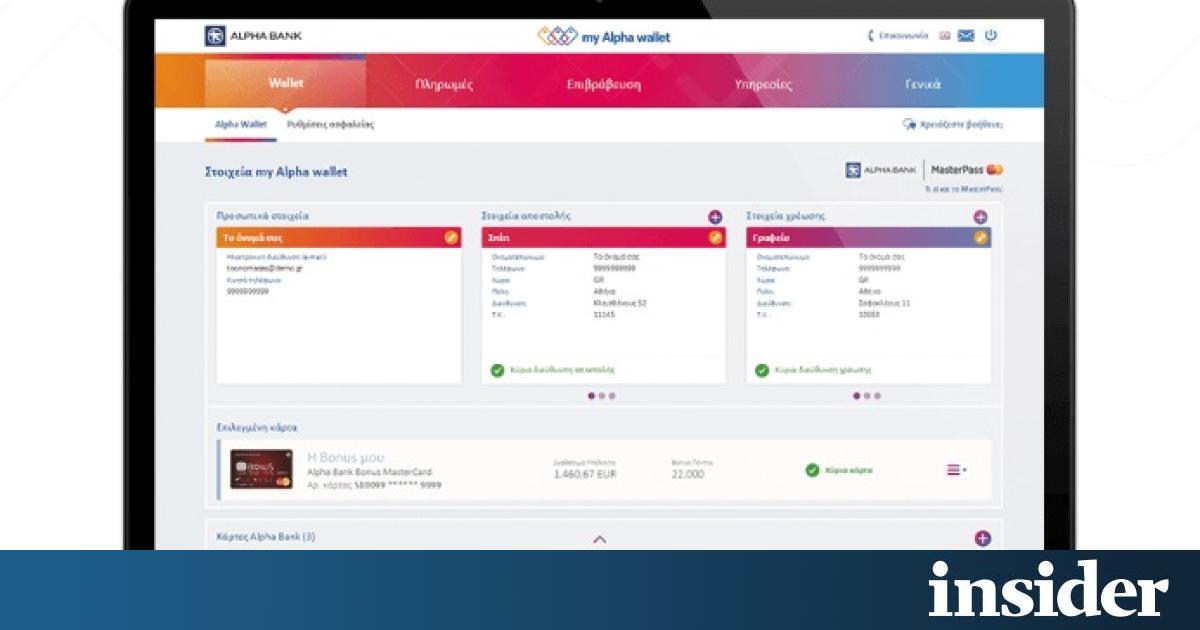
Task: Open the selected card options menu
Action: 956,470
